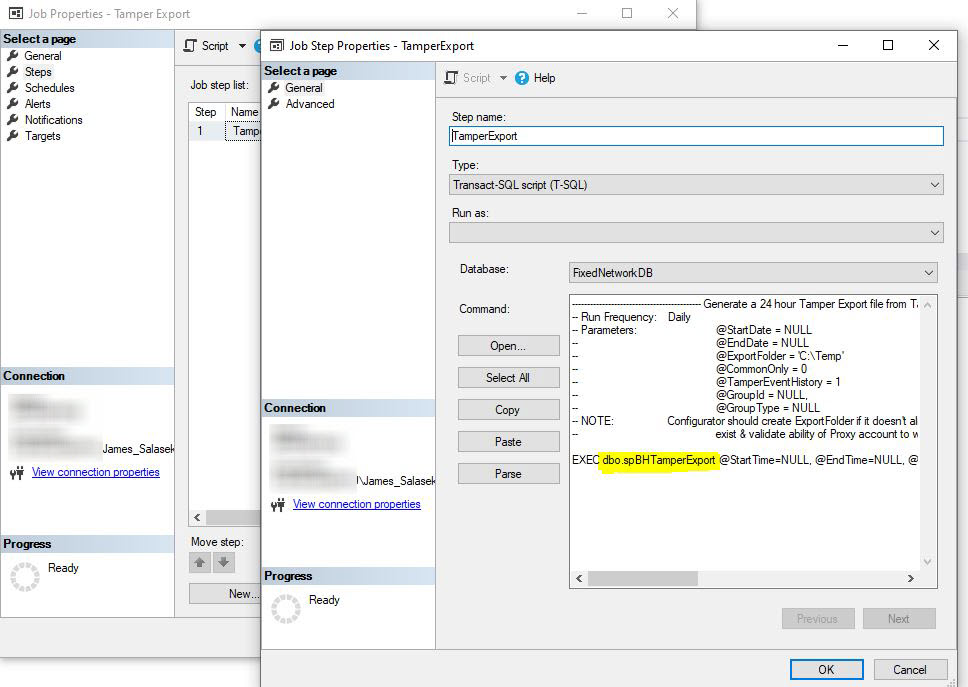Click the Script icon in the Job Properties dialog
Image resolution: width=968 pixels, height=687 pixels.
(188, 45)
